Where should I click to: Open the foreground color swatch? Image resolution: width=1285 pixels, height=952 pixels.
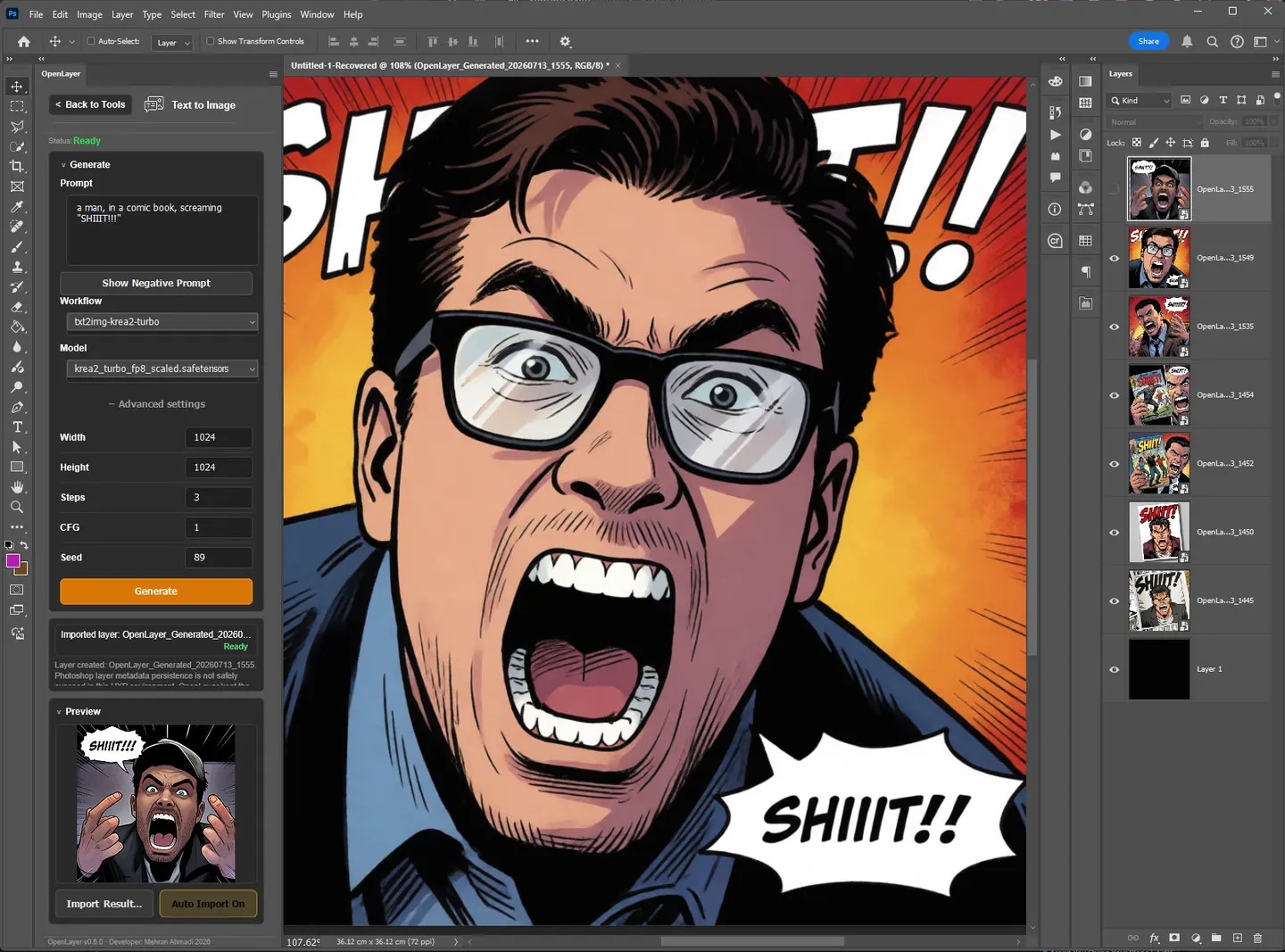tap(12, 561)
